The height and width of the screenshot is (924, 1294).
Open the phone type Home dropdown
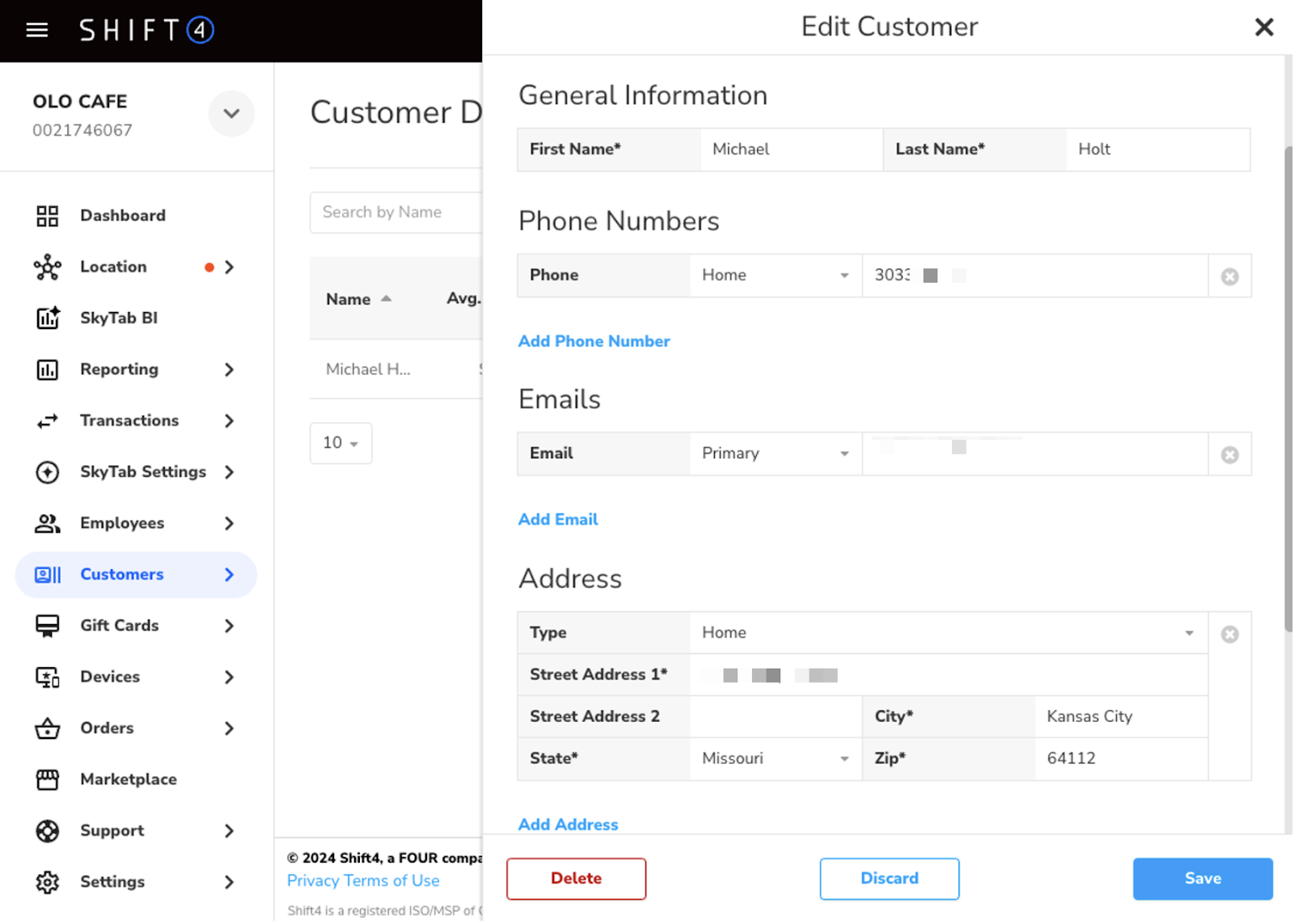pos(775,276)
